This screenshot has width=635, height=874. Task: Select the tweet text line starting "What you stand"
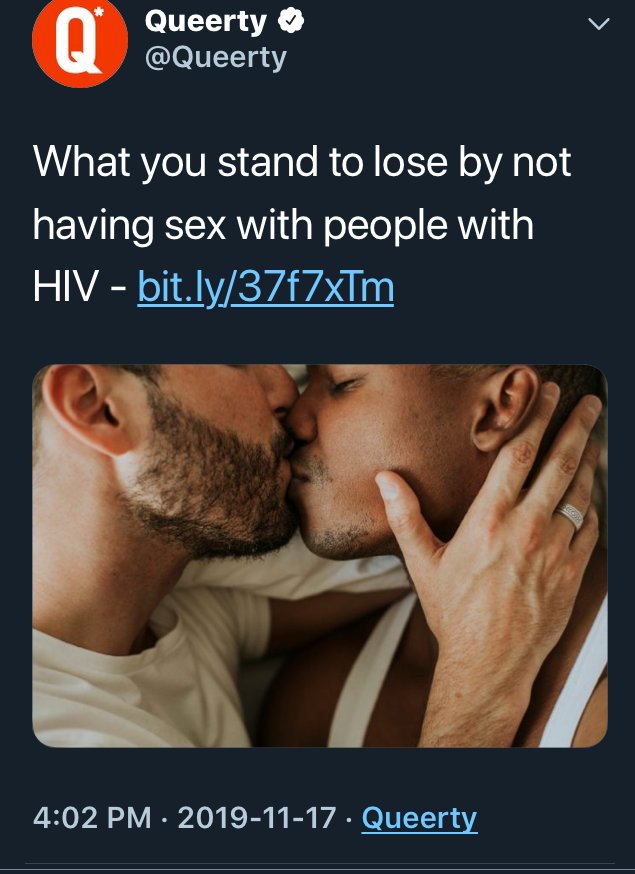point(302,163)
